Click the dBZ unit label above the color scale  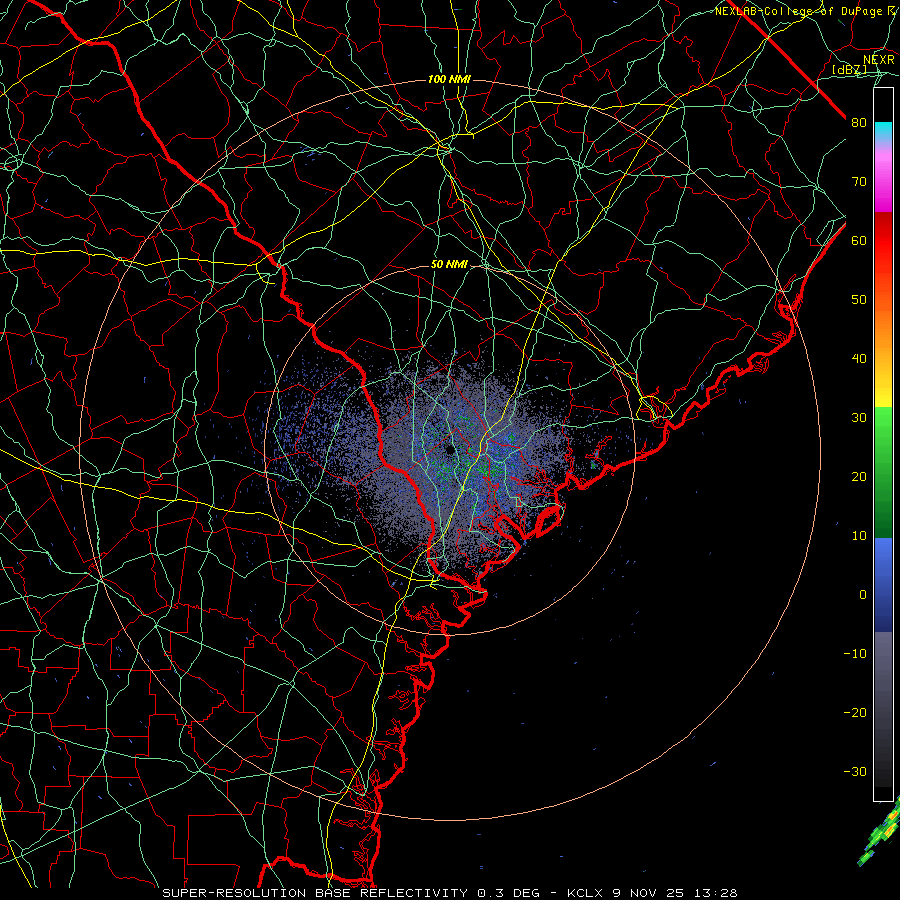tap(849, 70)
